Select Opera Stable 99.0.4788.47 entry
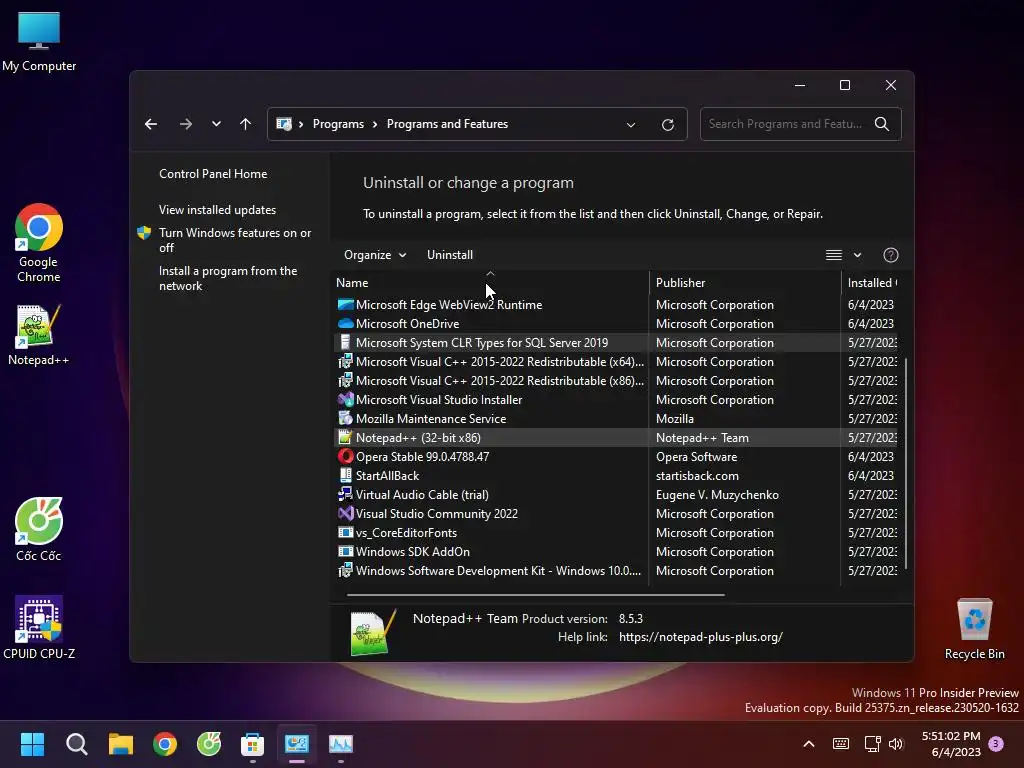Viewport: 1024px width, 768px height. 616,456
